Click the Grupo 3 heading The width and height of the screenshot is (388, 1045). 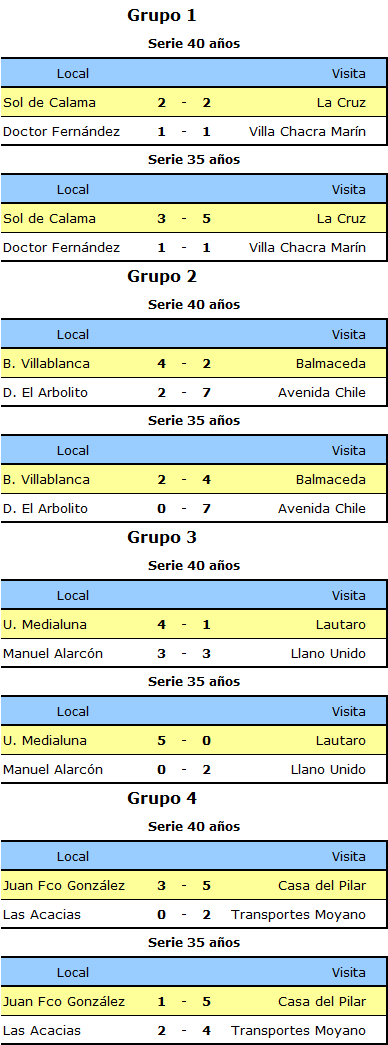161,538
